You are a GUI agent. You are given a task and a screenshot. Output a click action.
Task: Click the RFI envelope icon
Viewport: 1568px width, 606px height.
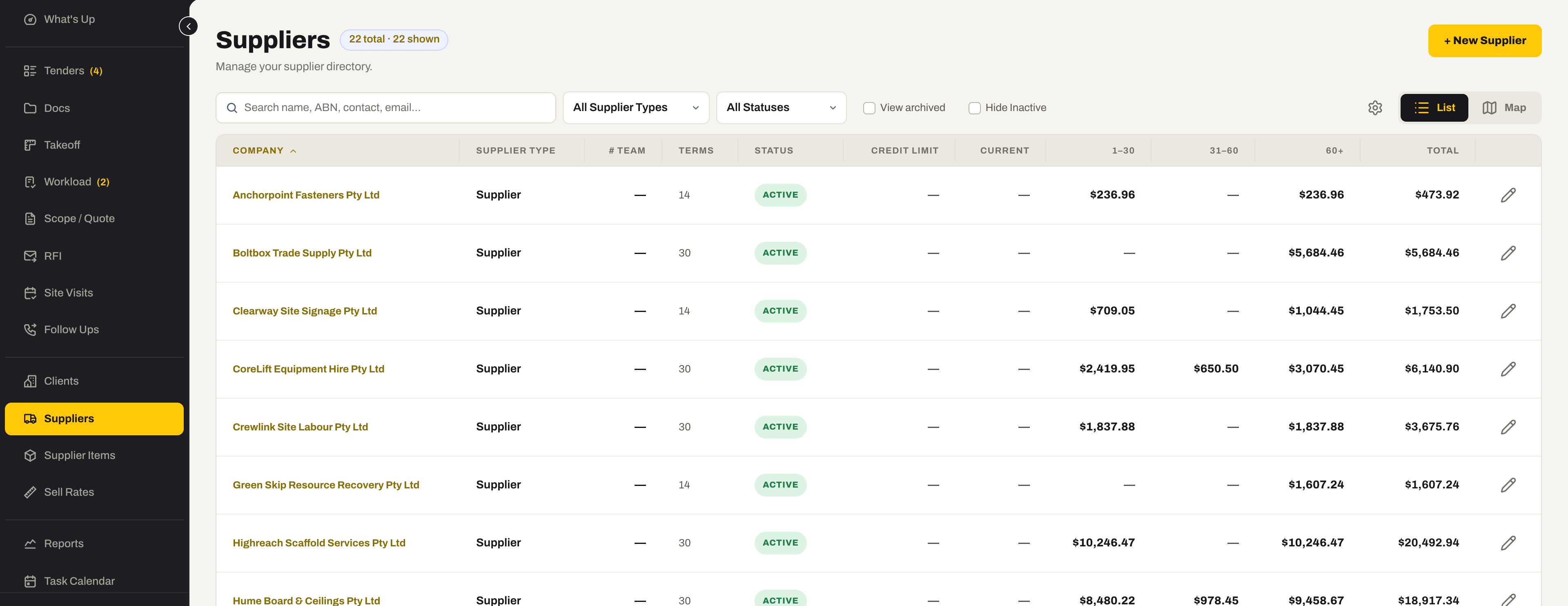[x=30, y=256]
